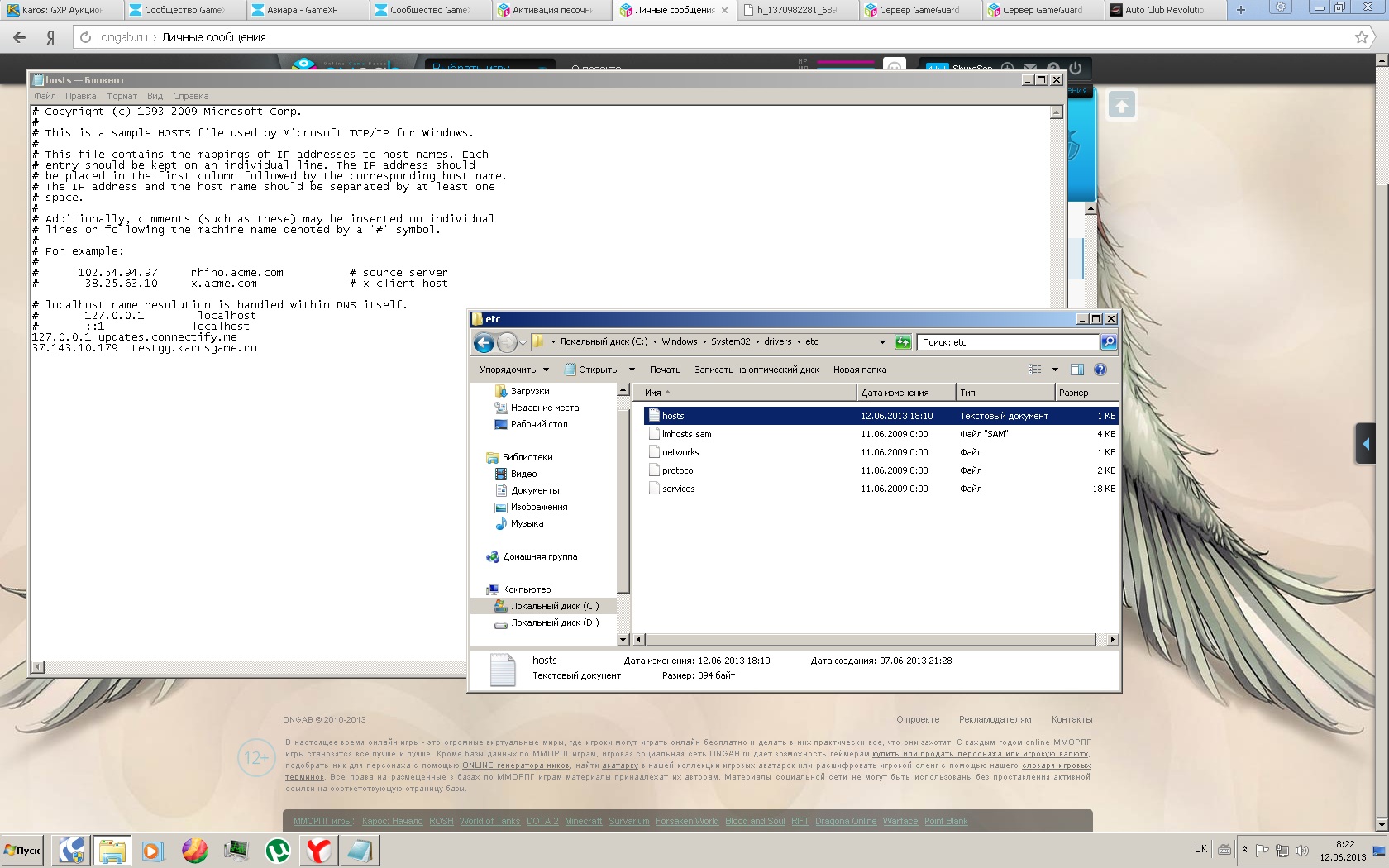Open the Minecraft footer link
The height and width of the screenshot is (868, 1389).
[584, 821]
